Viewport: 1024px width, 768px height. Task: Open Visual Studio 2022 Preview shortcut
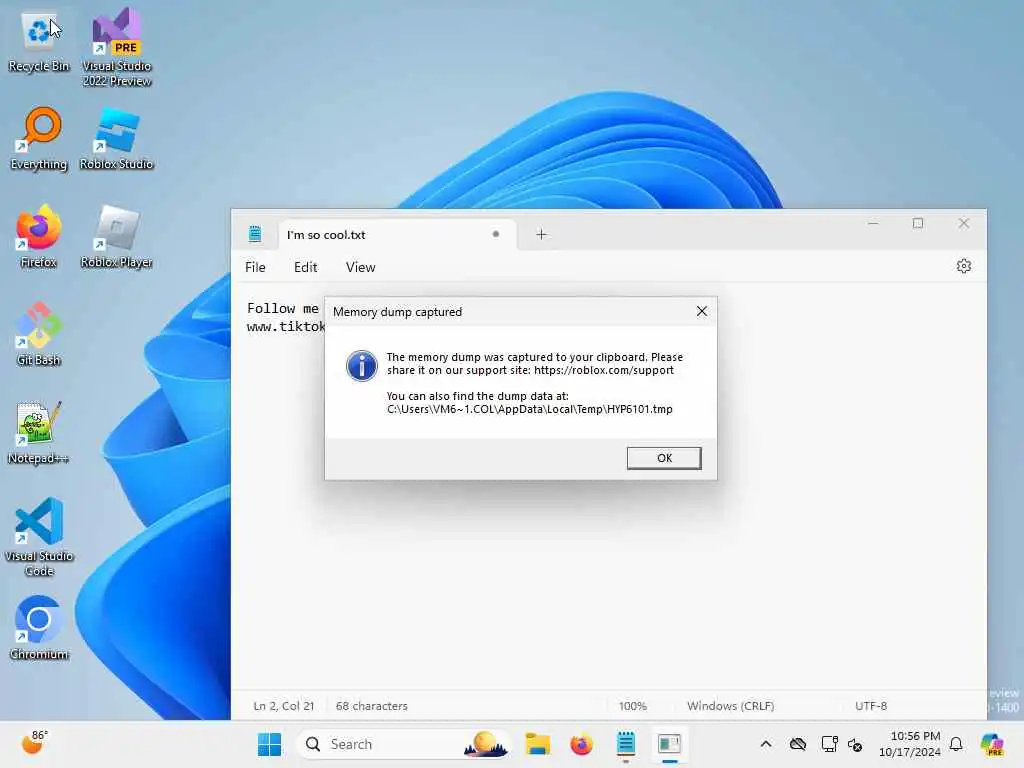click(116, 47)
